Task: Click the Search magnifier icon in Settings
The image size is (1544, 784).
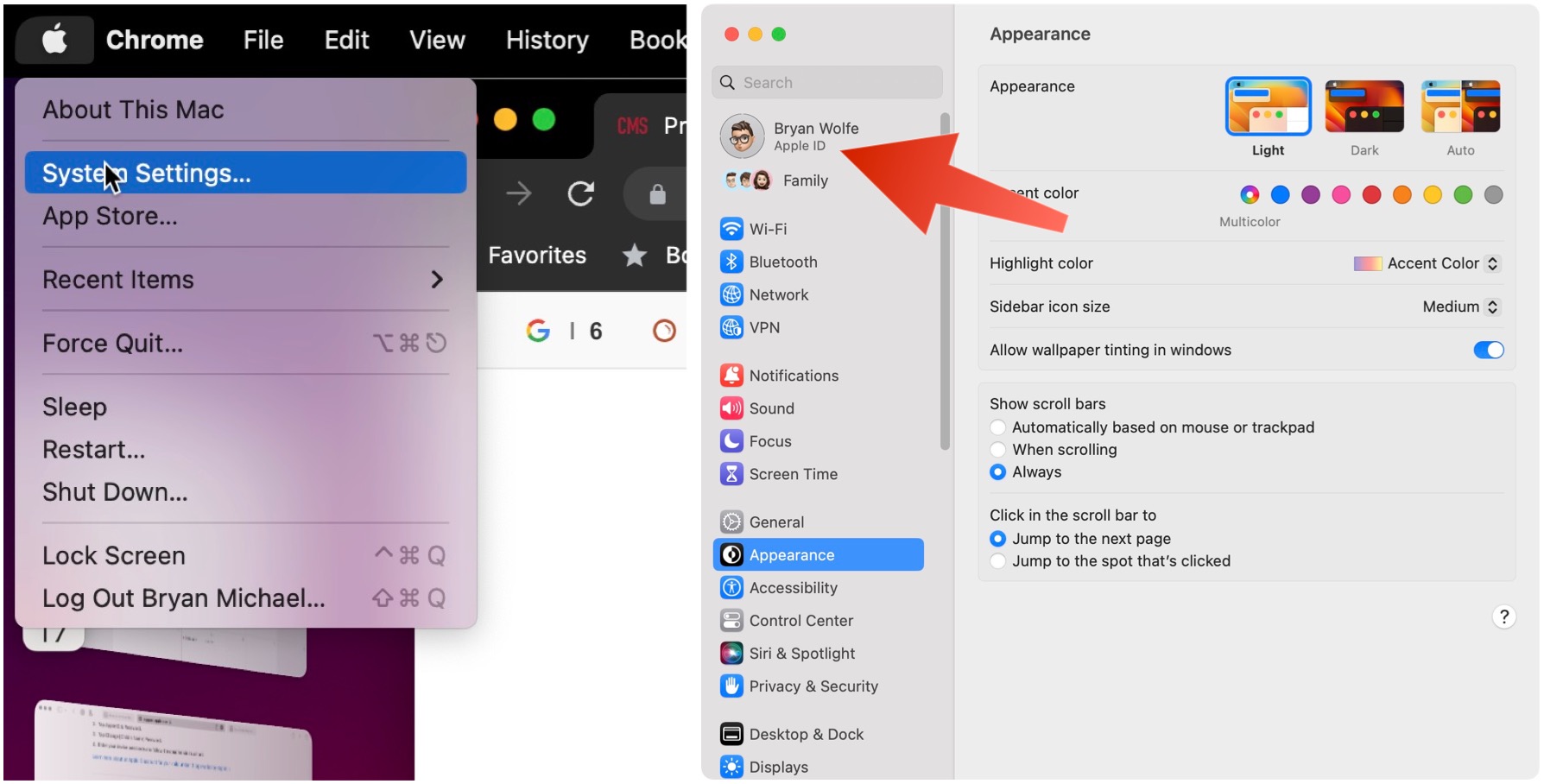Action: [x=727, y=82]
